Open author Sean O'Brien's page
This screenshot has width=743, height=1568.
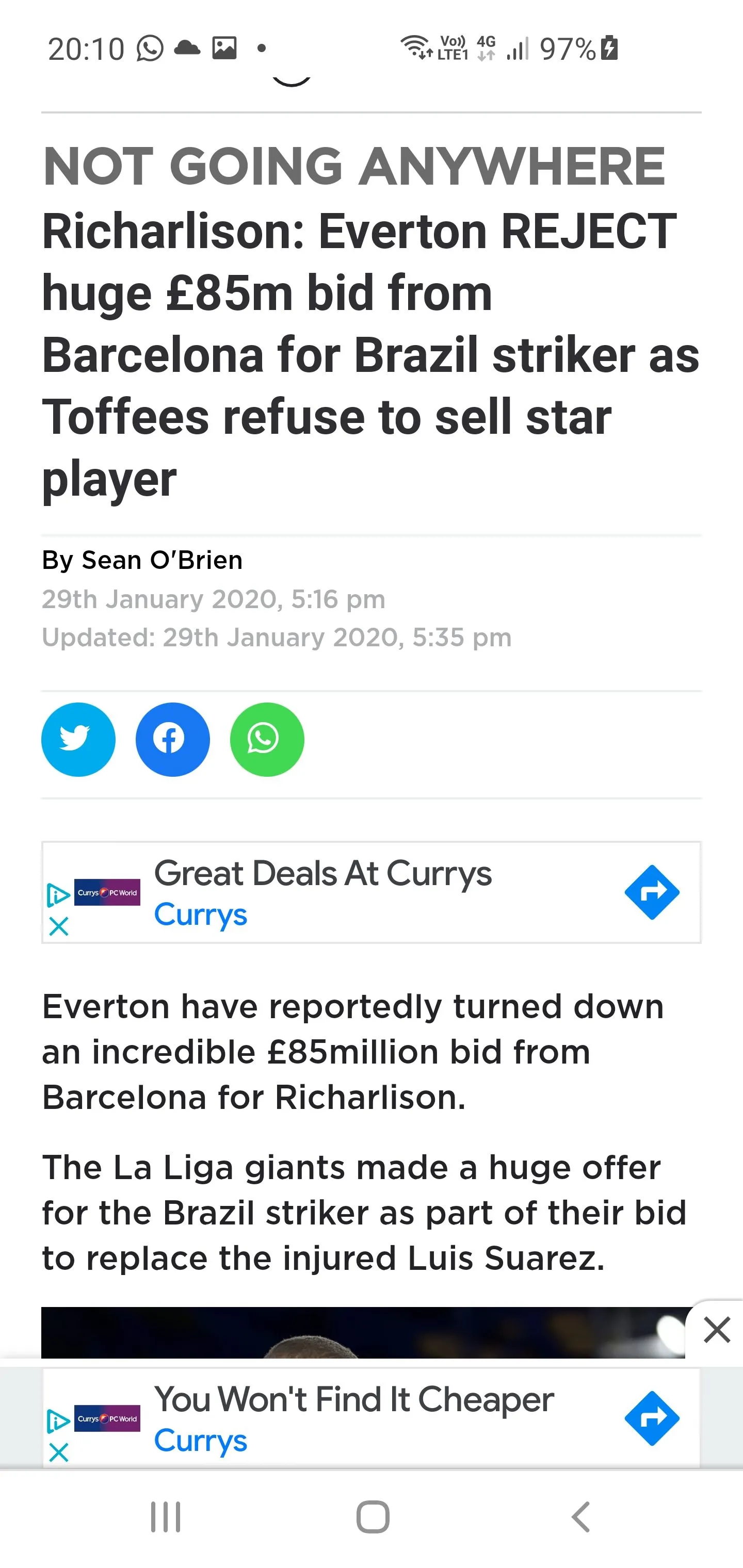162,560
